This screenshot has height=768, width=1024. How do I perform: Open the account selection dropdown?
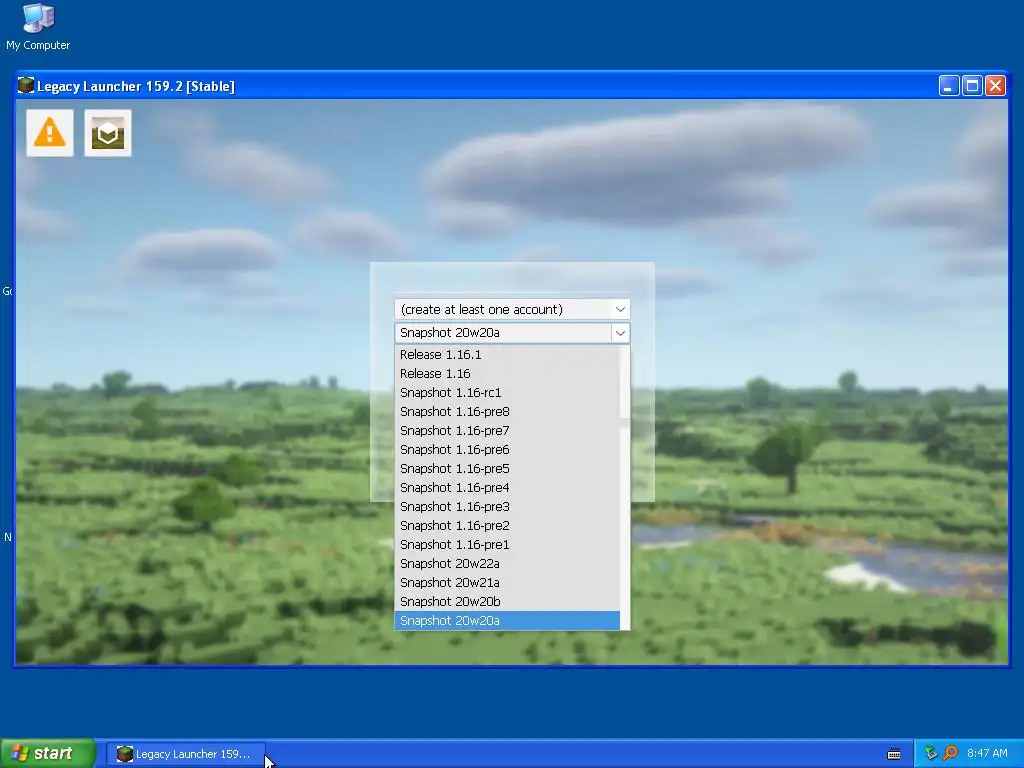[x=512, y=310]
